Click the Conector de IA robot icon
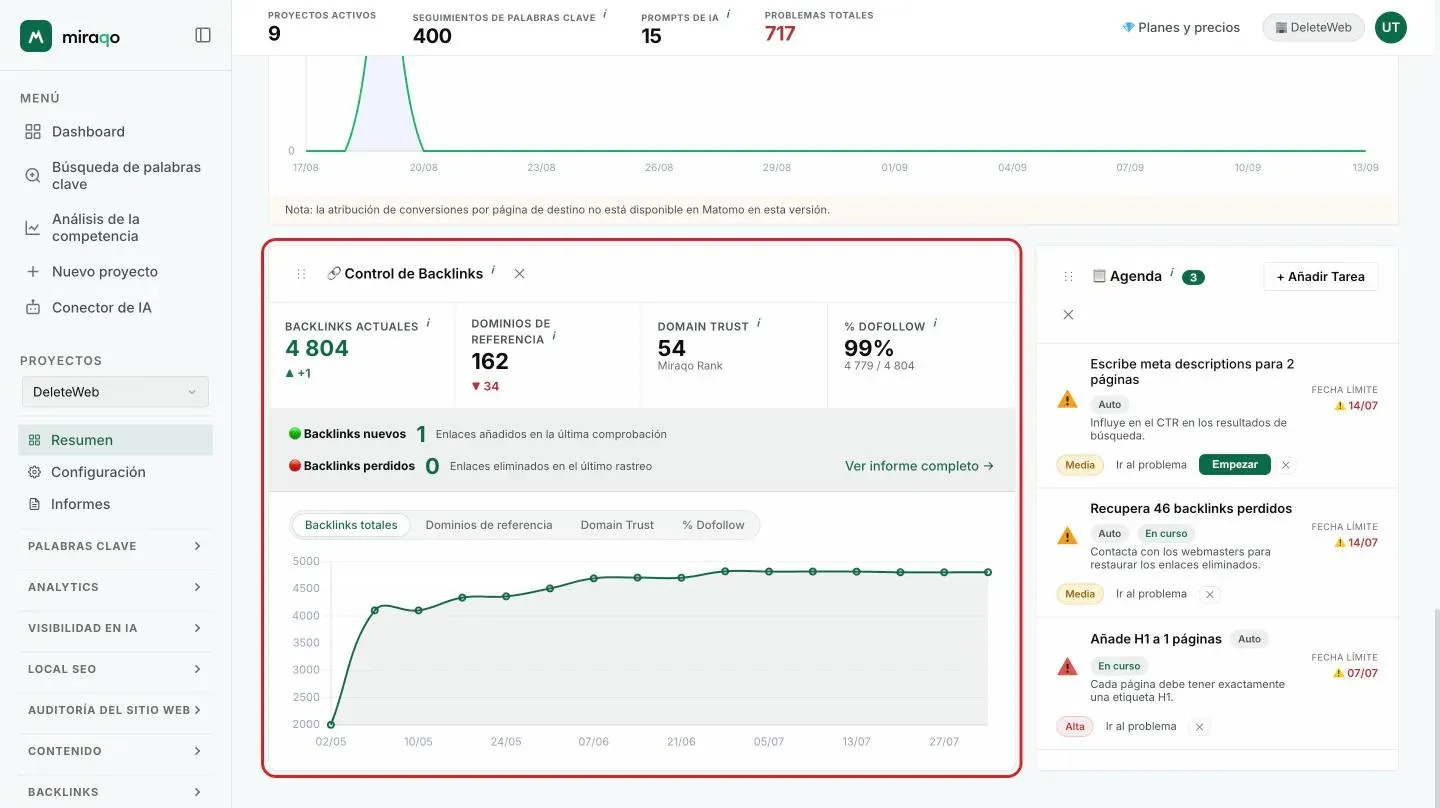 33,308
